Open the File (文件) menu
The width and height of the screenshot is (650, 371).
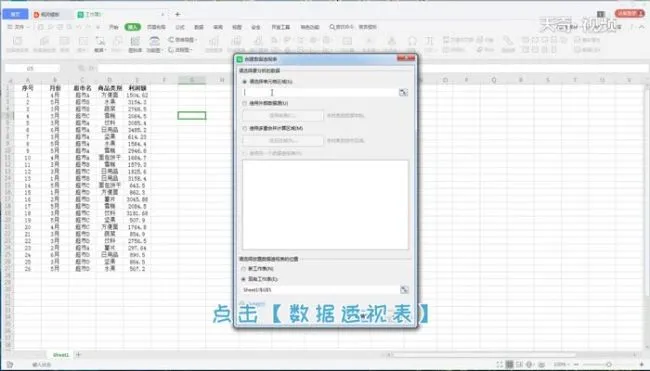(x=19, y=27)
